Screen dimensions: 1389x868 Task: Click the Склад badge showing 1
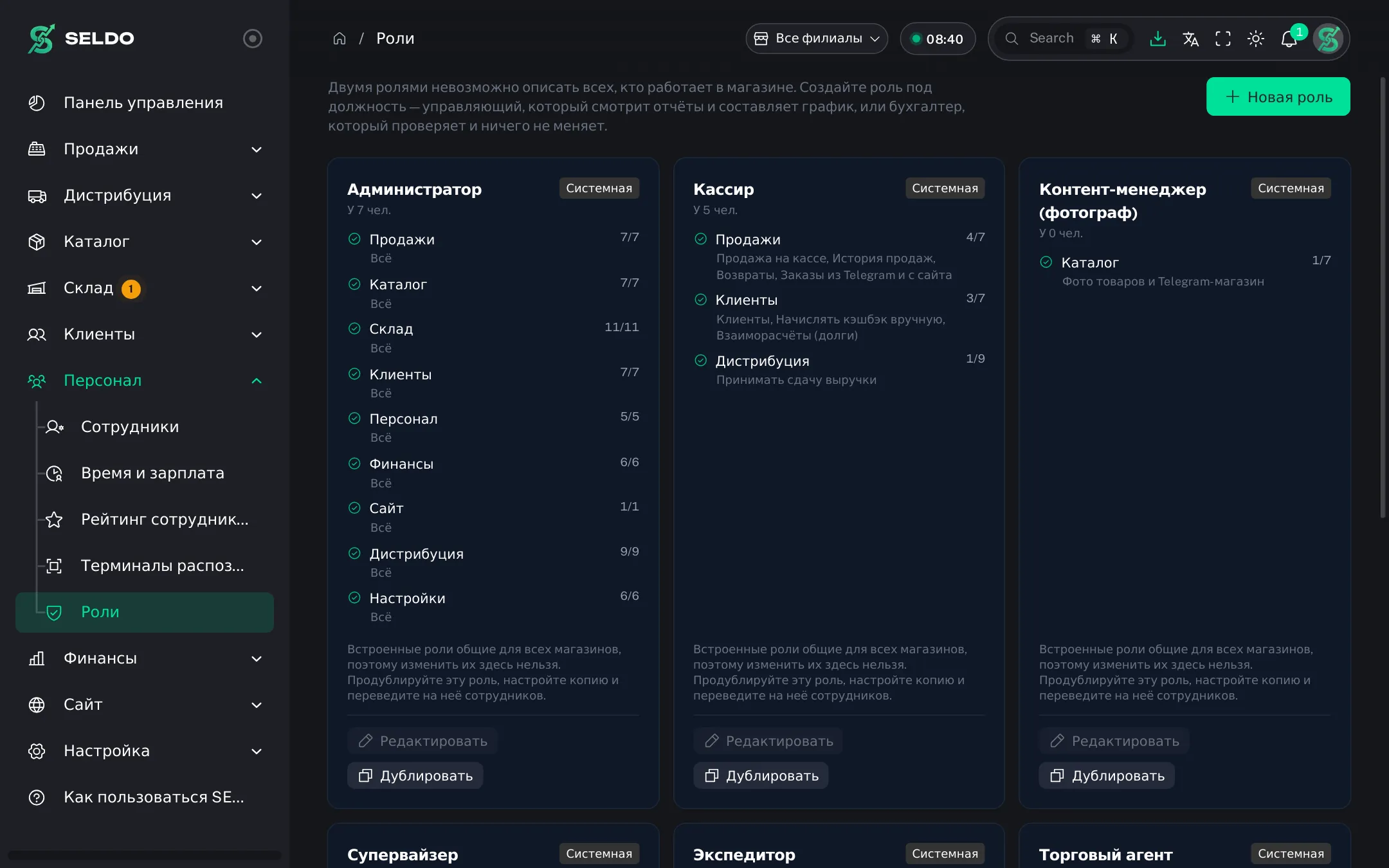click(131, 289)
